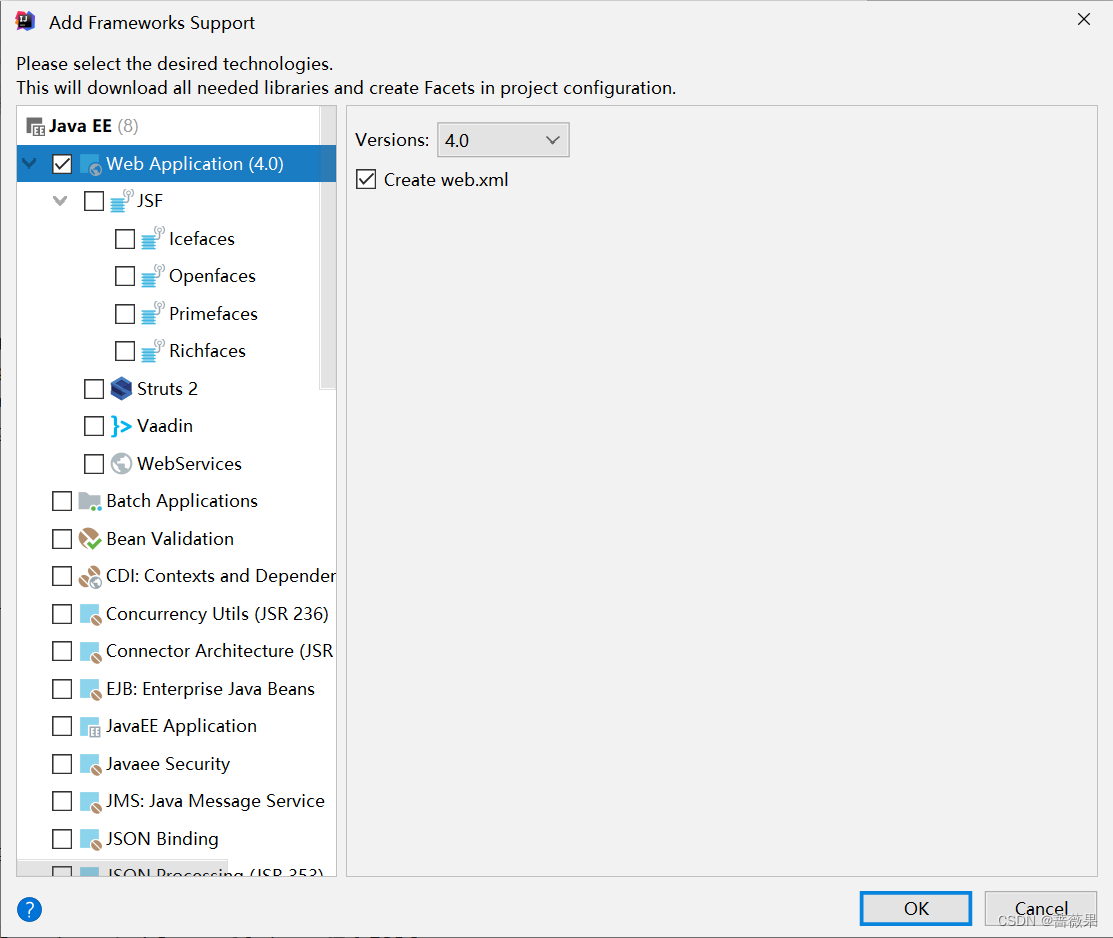Check the JMS Java Message Service checkbox
This screenshot has width=1113, height=938.
pos(62,801)
